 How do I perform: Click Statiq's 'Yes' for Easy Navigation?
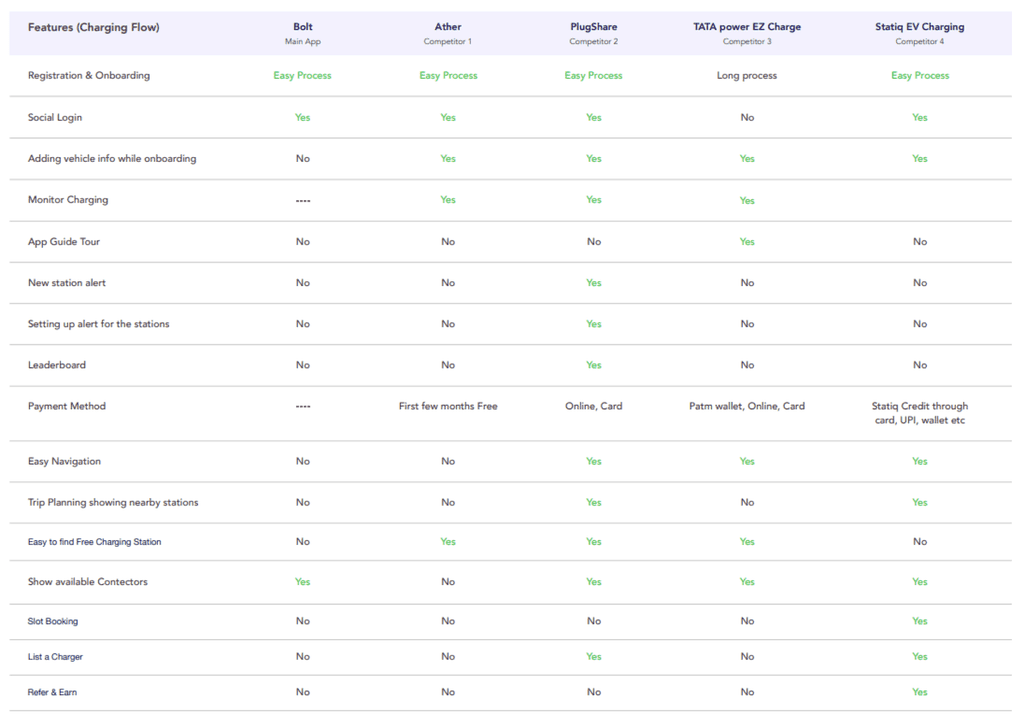(x=920, y=461)
